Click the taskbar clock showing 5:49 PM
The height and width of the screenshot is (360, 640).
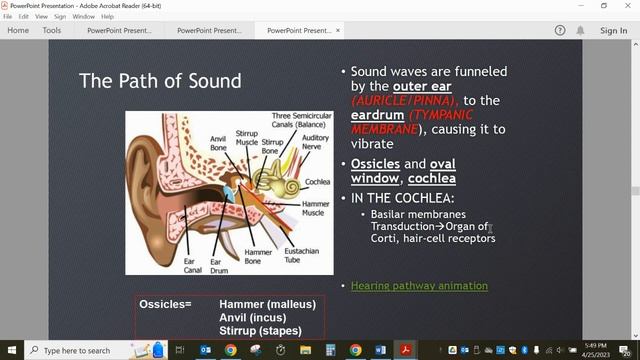click(x=596, y=350)
